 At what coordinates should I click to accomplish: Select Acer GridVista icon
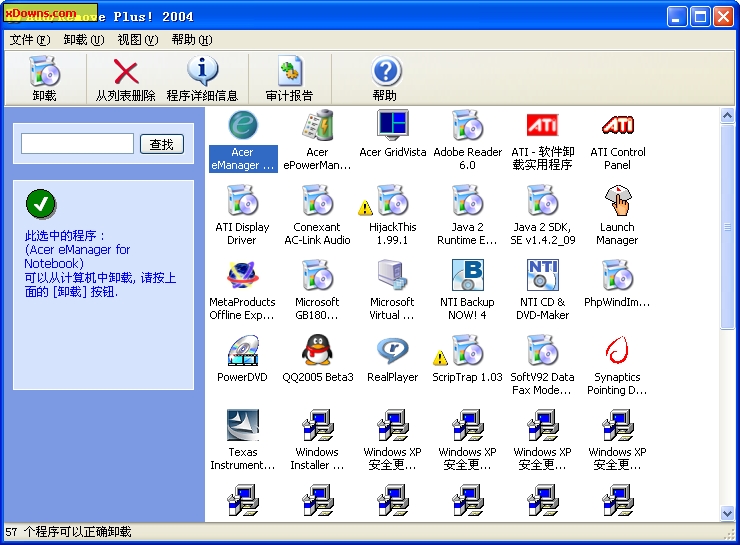coord(393,125)
